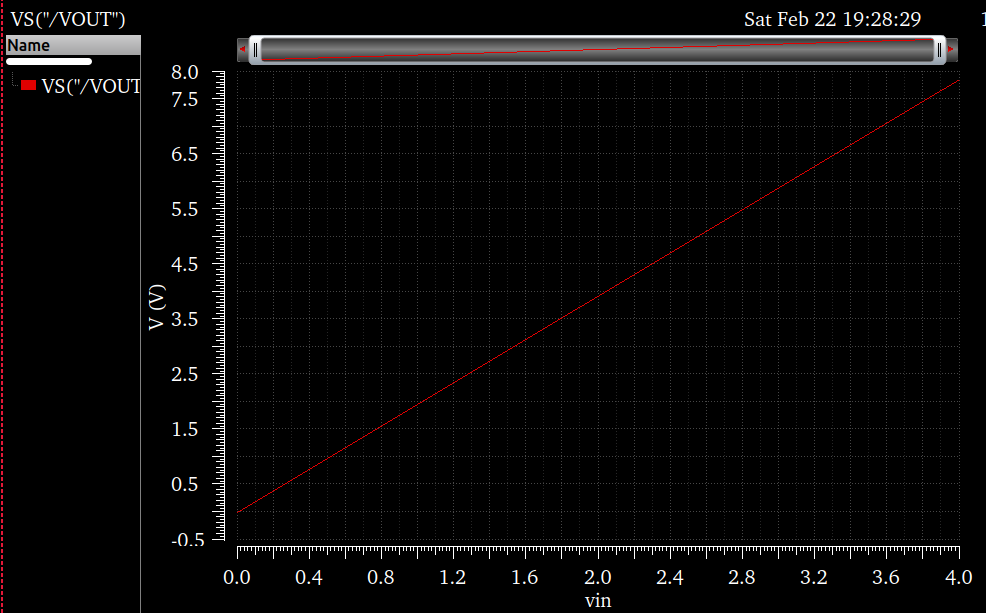Click the -0.5 y-axis tick label
Viewport: 986px width, 613px height.
[x=188, y=540]
